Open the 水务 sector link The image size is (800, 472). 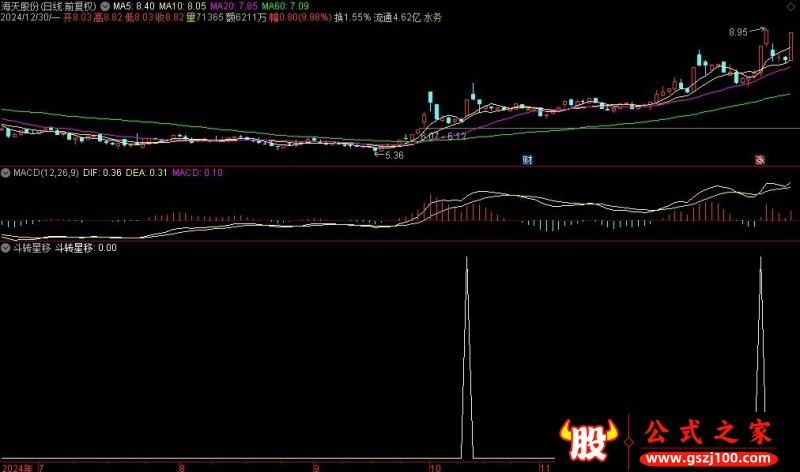[433, 18]
